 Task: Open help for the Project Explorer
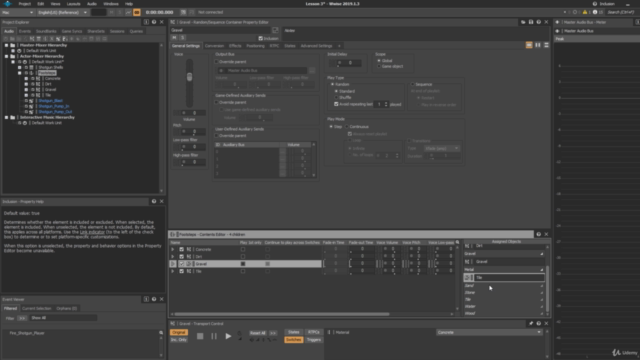click(154, 22)
